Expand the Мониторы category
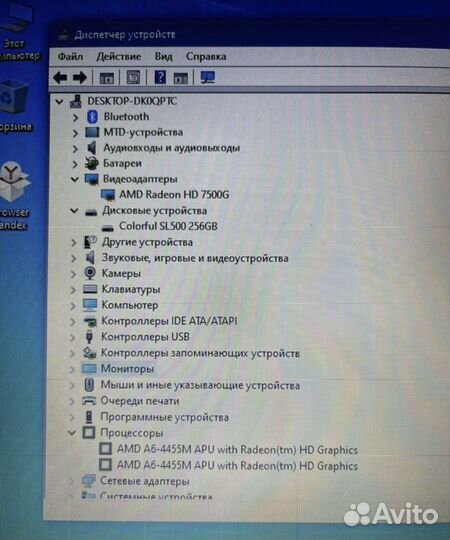450x540 pixels. coord(72,370)
